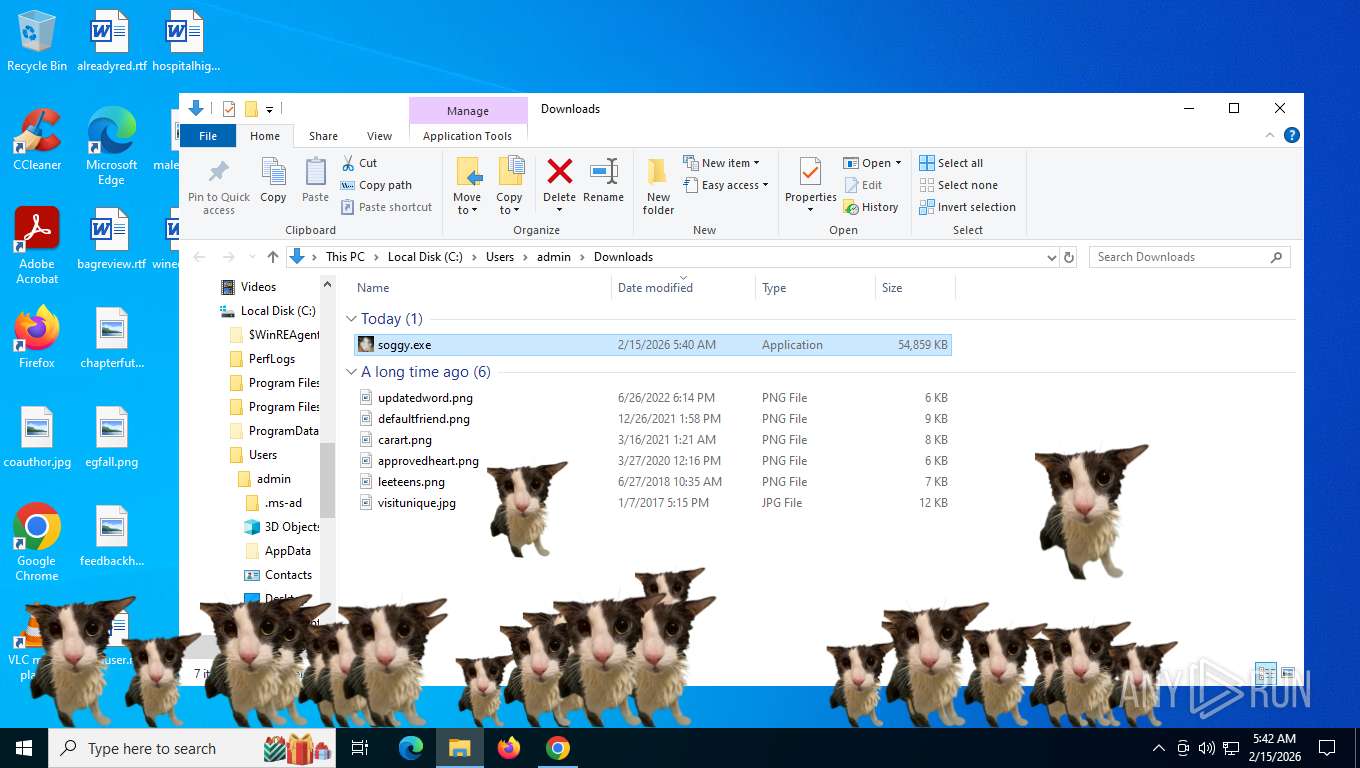The image size is (1360, 768).
Task: Click the Manage contextual tab
Action: pos(468,111)
